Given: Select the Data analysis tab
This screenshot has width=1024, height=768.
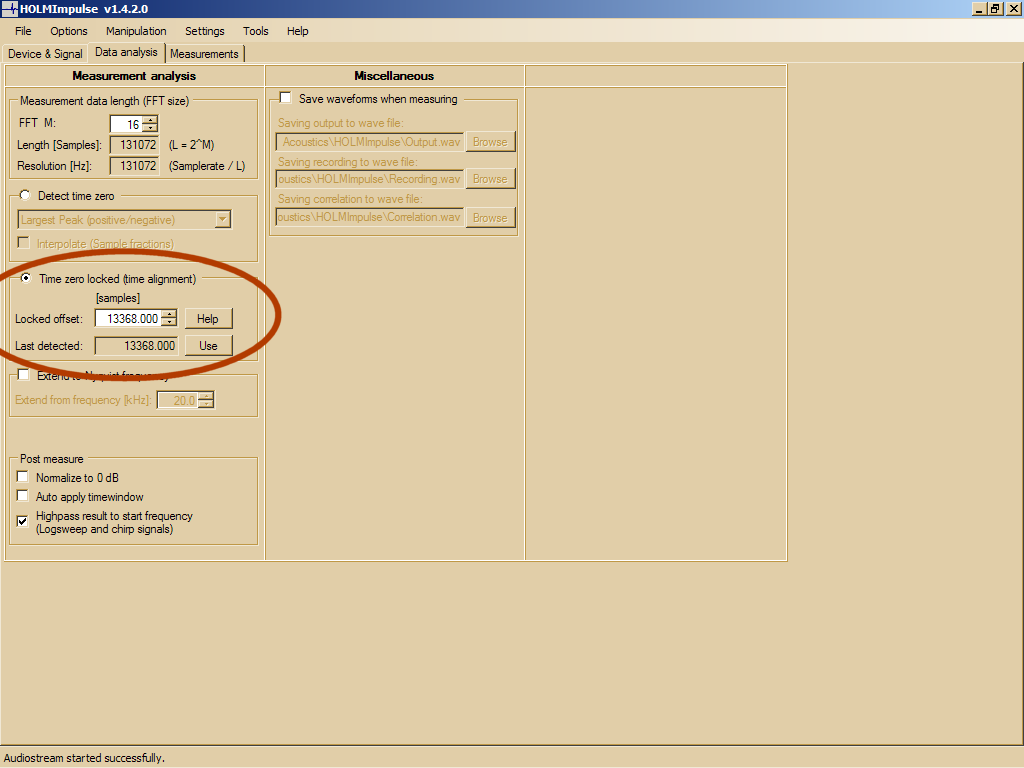Looking at the screenshot, I should 126,52.
